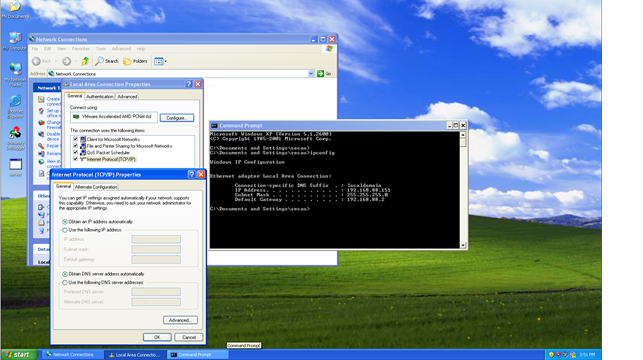Open the Security Debugger desktop shortcut
643x360 pixels.
[15, 139]
